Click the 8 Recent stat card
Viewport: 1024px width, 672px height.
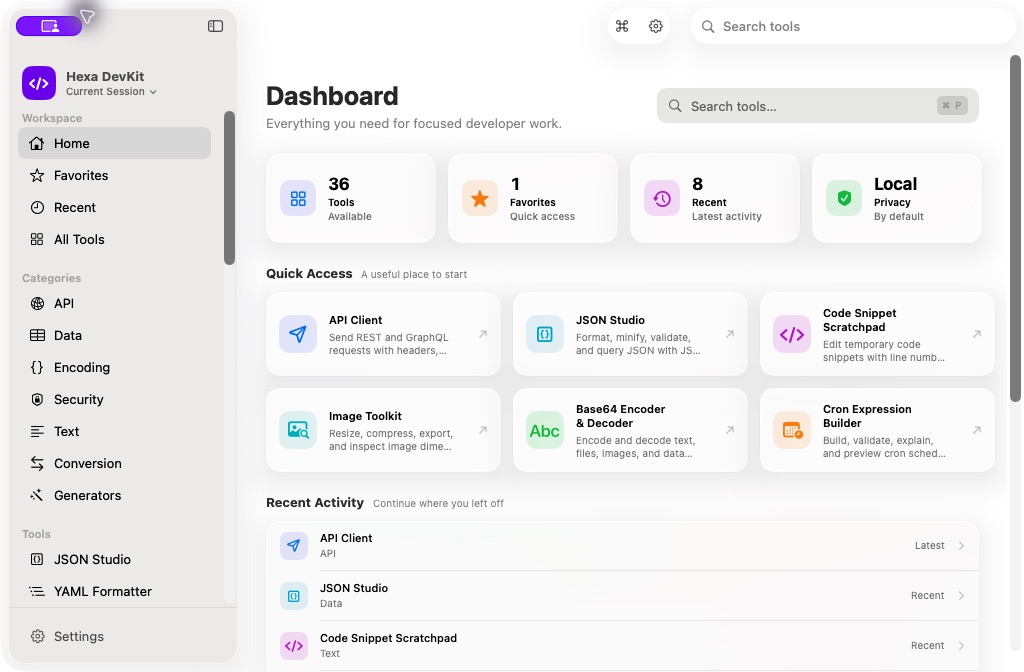715,198
